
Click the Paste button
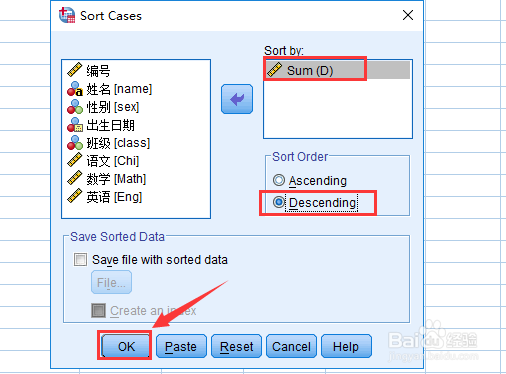181,346
